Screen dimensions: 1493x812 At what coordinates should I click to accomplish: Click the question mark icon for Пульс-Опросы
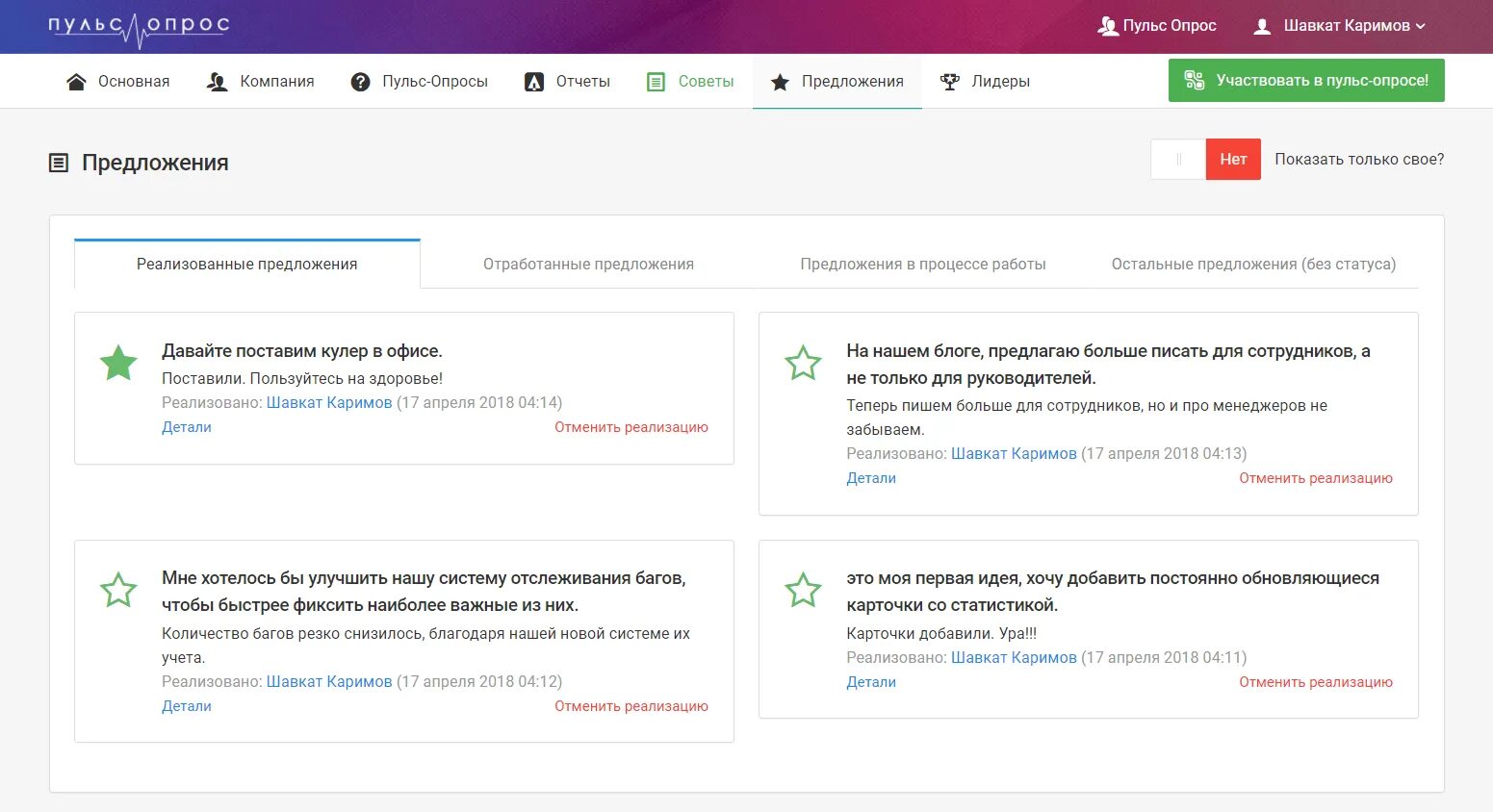[360, 82]
